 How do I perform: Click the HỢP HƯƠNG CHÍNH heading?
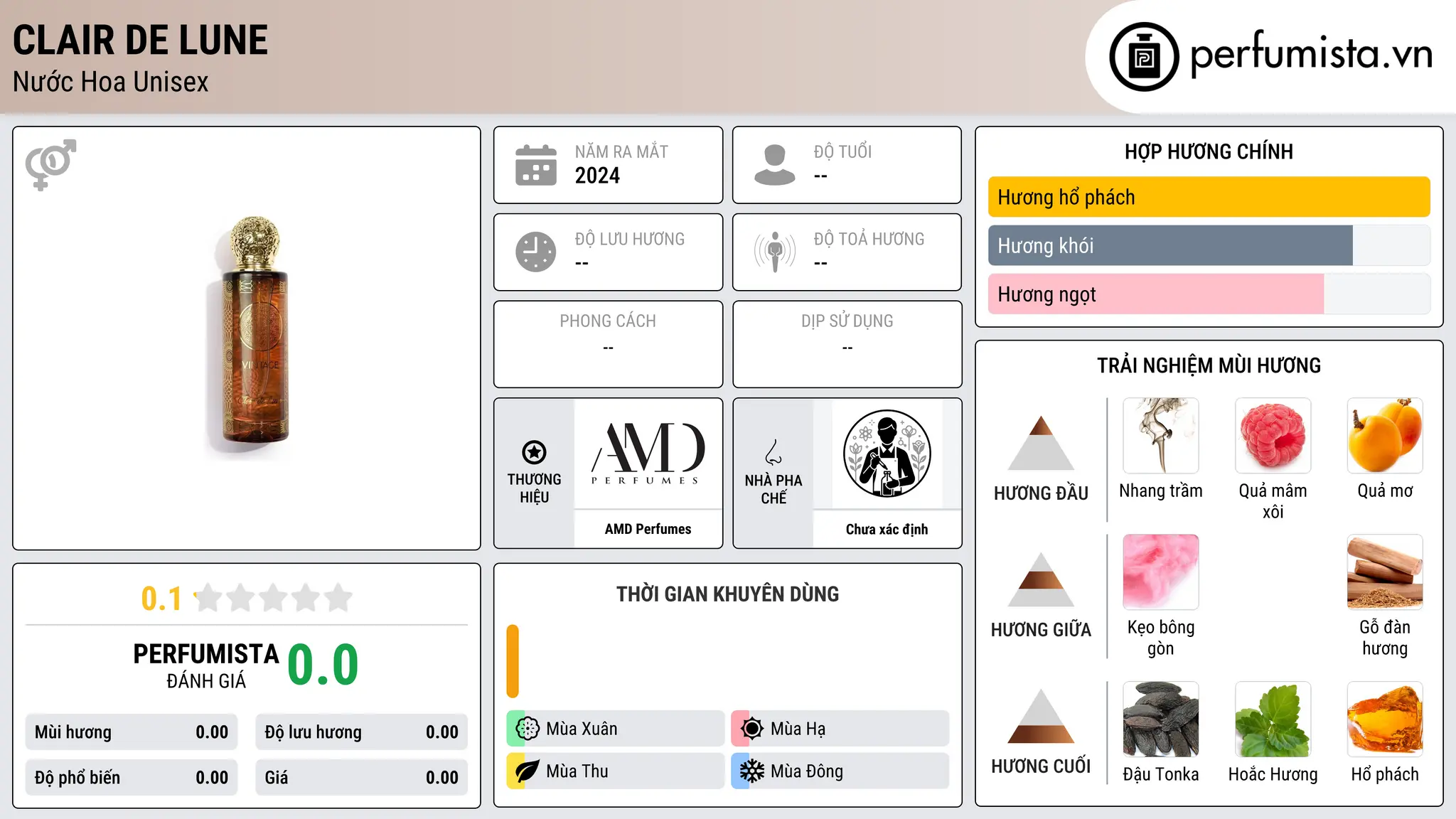[x=1209, y=151]
